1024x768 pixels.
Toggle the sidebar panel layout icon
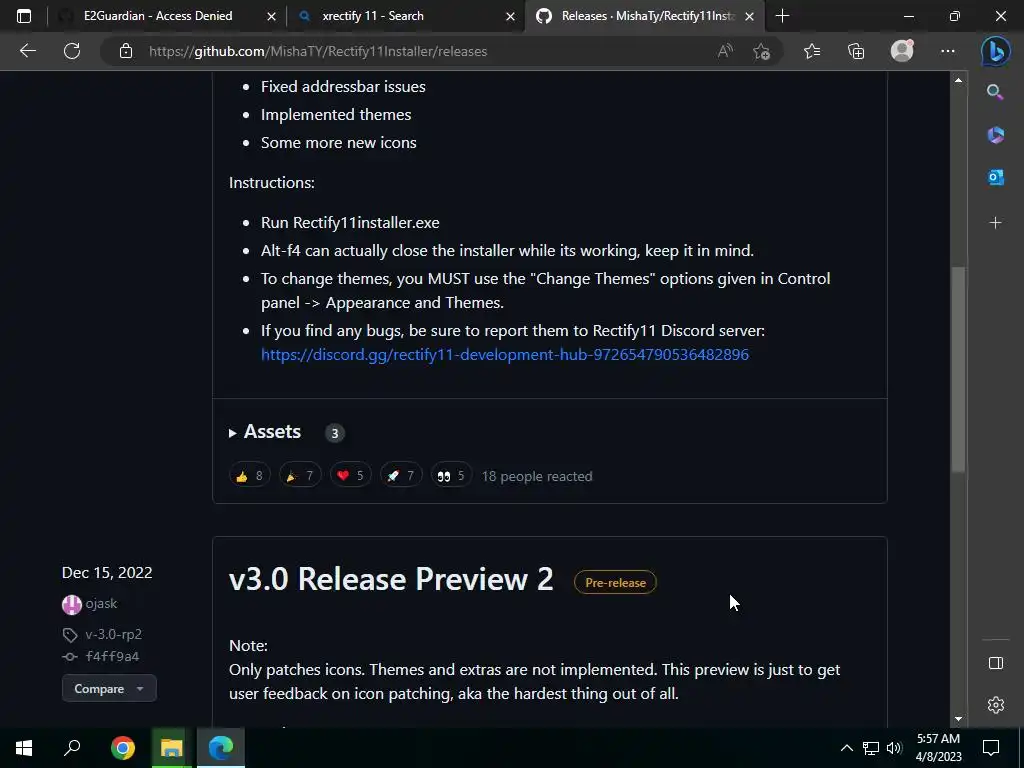click(995, 664)
